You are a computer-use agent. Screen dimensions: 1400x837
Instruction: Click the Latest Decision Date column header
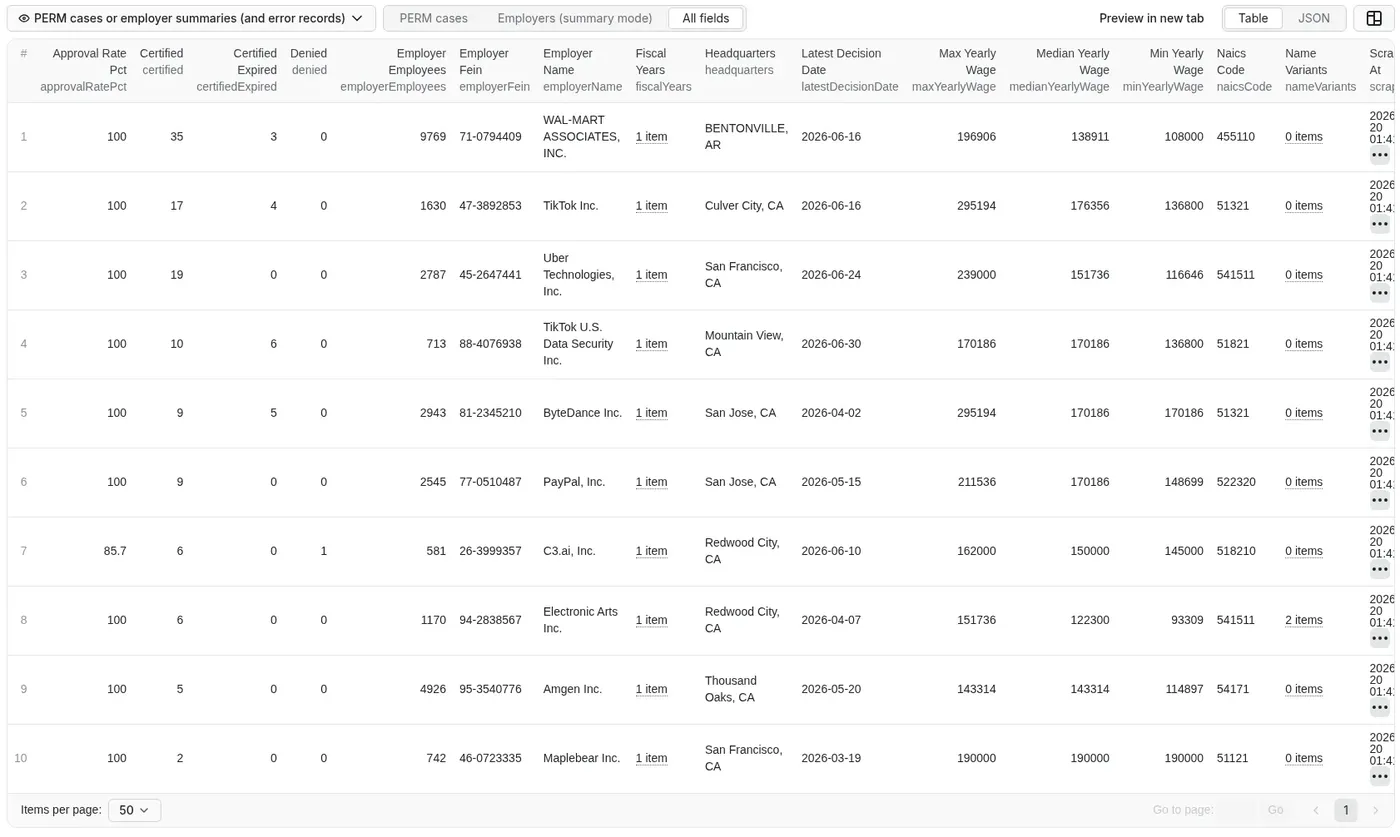[849, 70]
